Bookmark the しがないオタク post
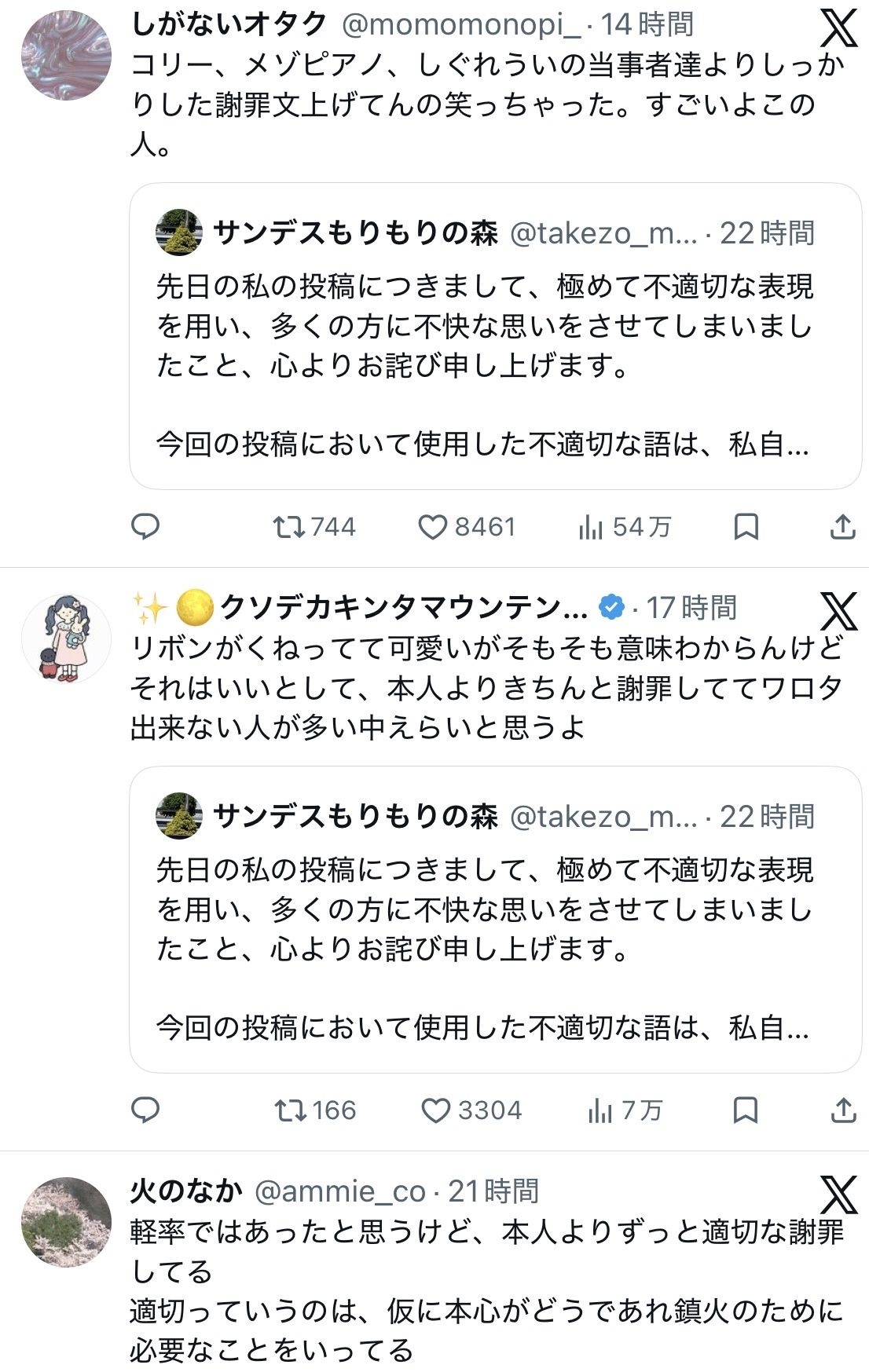 click(x=746, y=526)
